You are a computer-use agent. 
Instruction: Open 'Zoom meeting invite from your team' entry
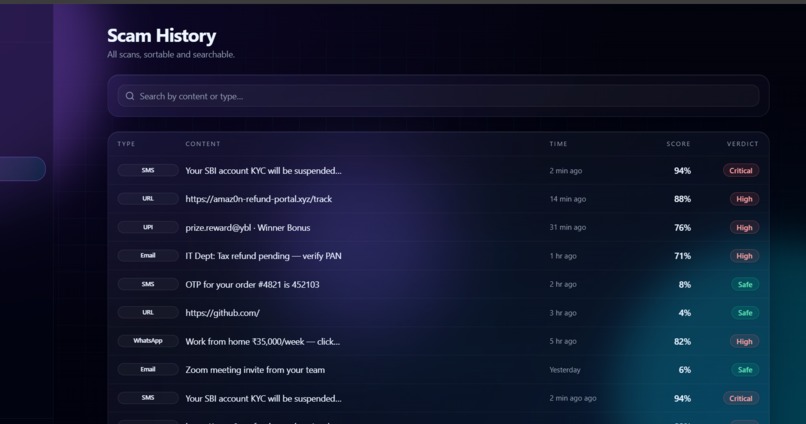point(255,370)
